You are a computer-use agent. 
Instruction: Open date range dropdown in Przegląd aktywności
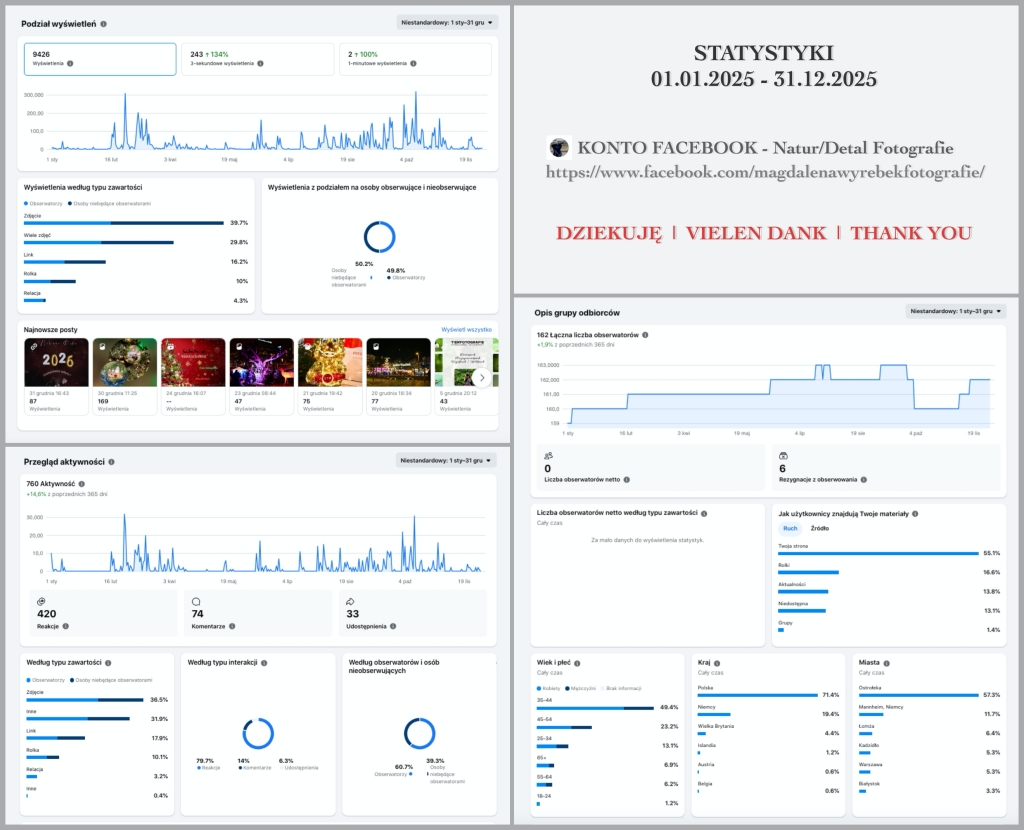[446, 461]
